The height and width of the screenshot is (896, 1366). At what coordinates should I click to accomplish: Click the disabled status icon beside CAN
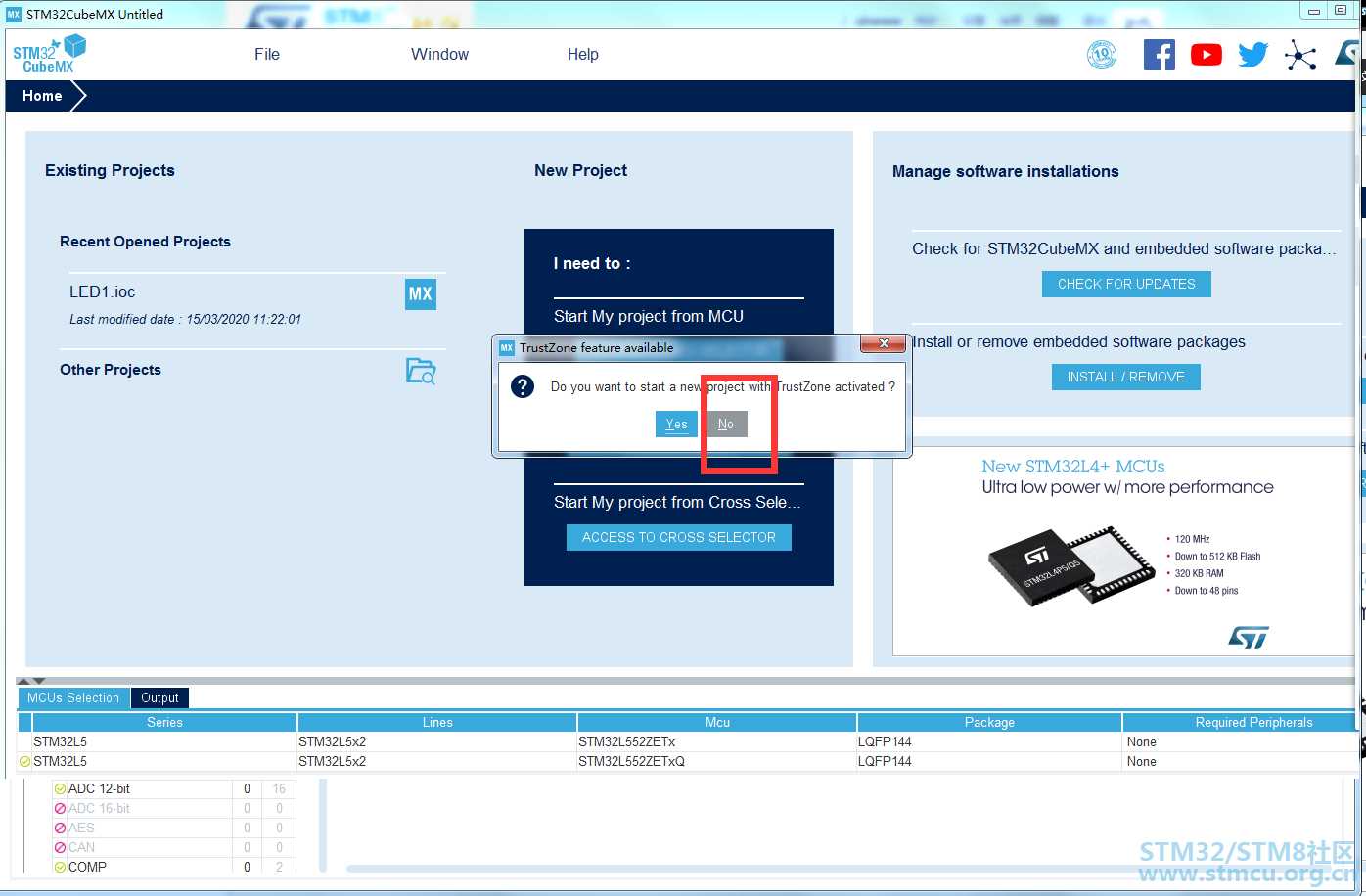pos(60,847)
